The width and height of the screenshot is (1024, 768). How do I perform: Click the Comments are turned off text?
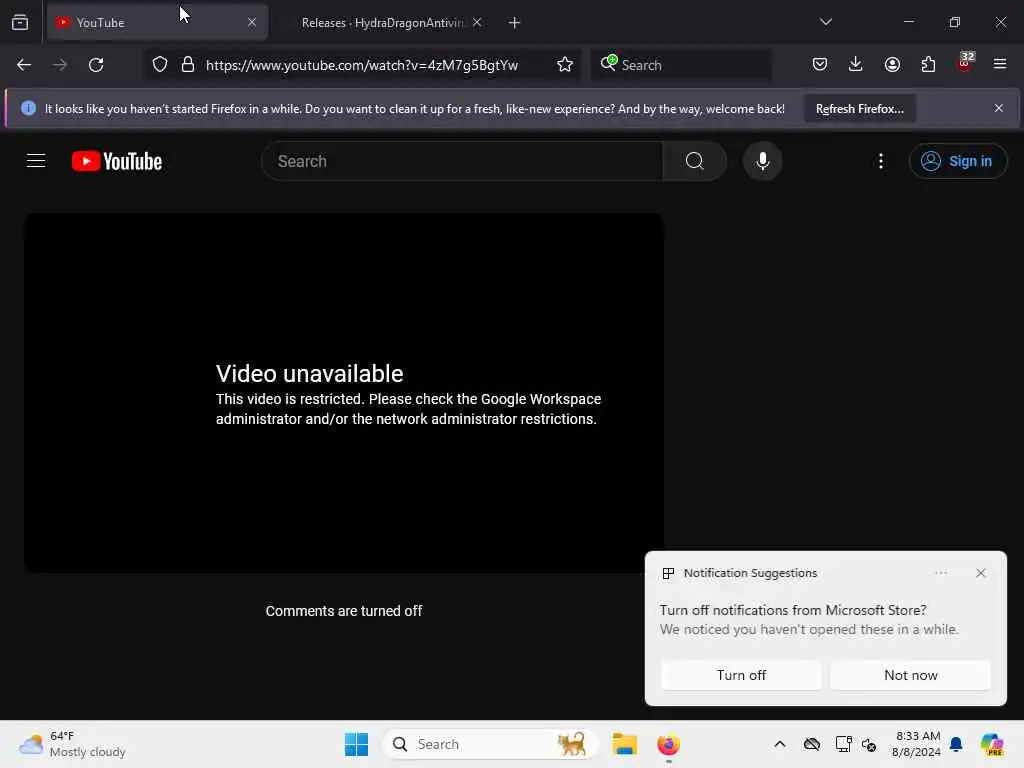[x=344, y=611]
